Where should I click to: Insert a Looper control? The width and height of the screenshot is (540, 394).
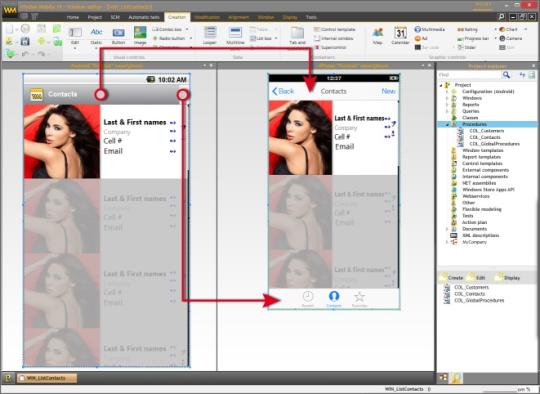point(210,36)
